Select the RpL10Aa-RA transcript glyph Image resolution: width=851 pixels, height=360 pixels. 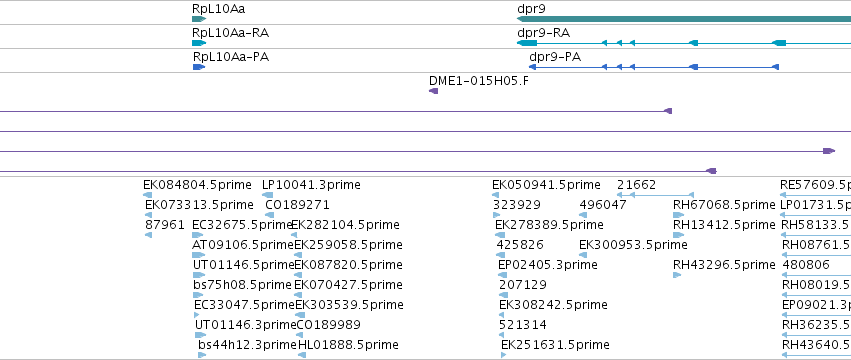[x=199, y=43]
